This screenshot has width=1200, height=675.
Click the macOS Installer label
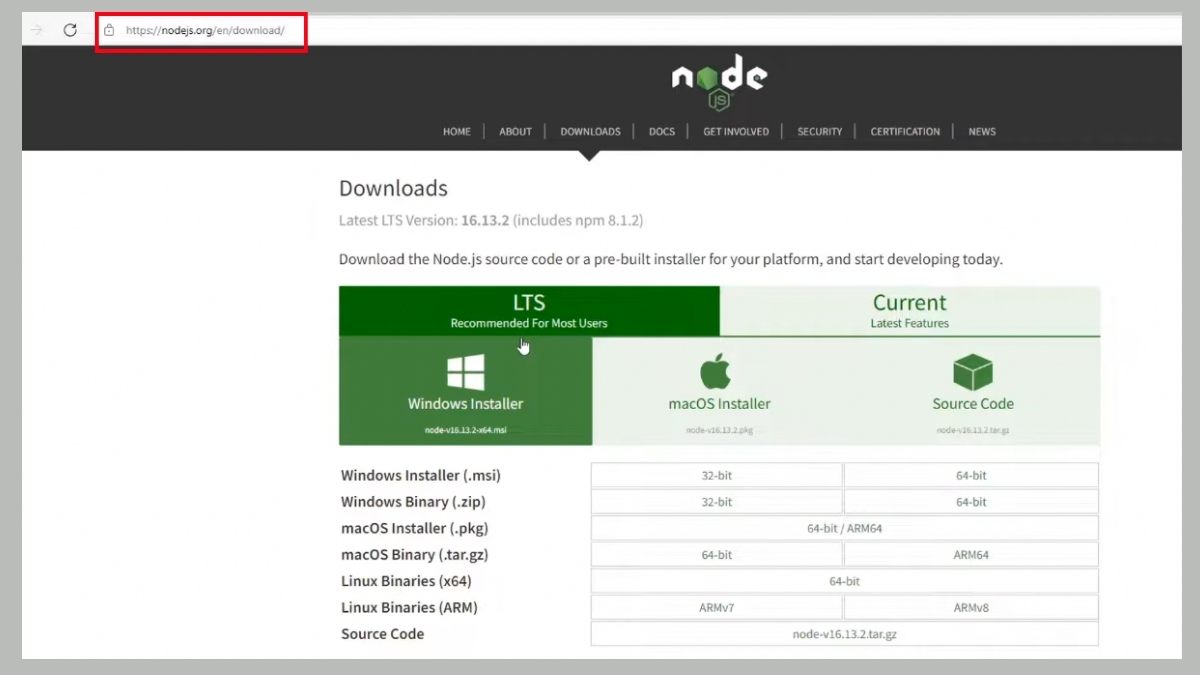719,404
